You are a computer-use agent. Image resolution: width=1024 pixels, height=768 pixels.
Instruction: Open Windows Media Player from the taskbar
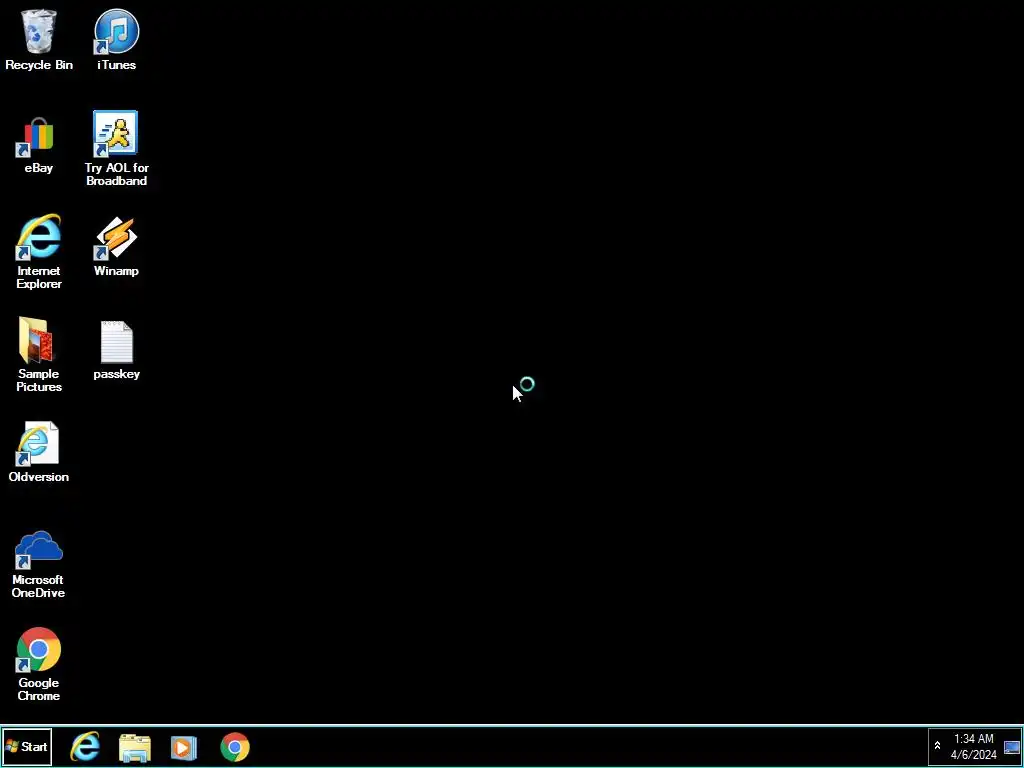tap(184, 747)
